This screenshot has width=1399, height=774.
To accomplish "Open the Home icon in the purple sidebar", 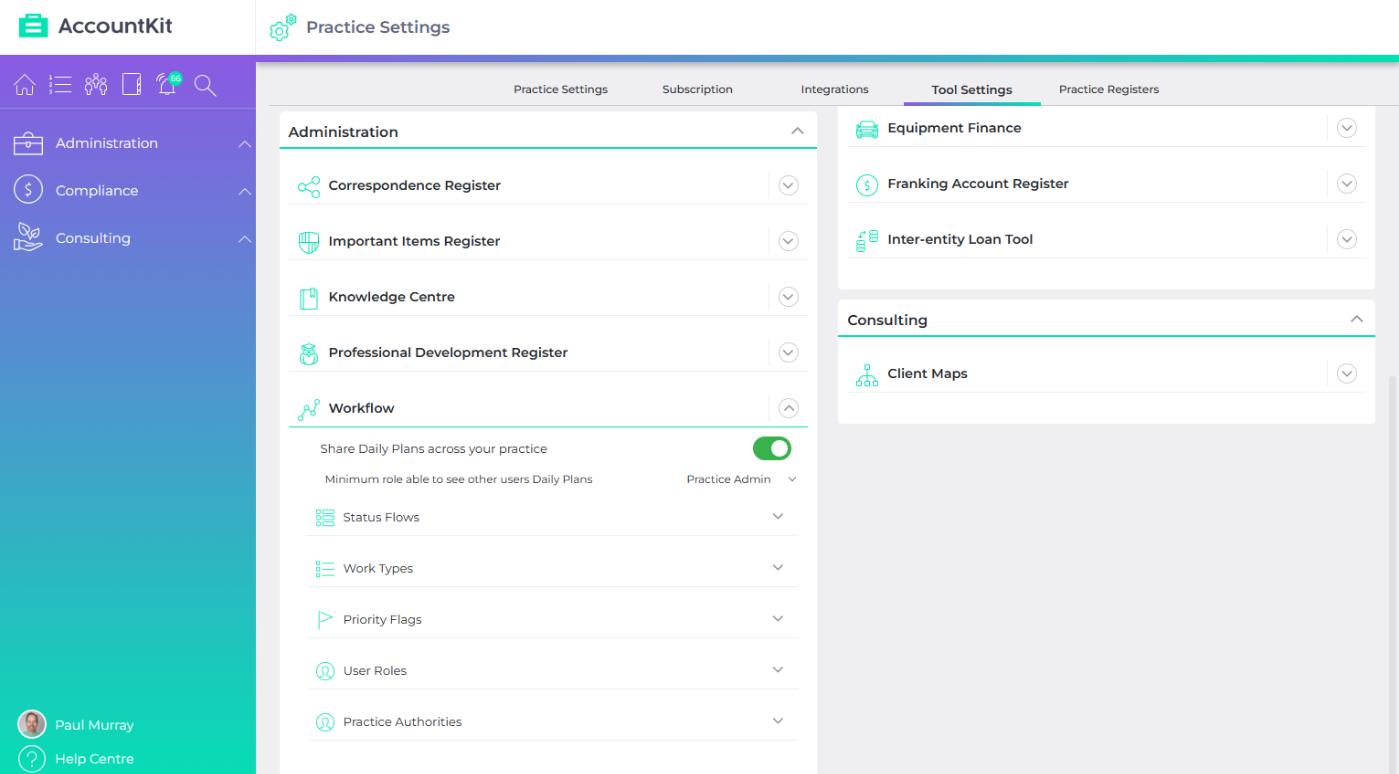I will [24, 84].
